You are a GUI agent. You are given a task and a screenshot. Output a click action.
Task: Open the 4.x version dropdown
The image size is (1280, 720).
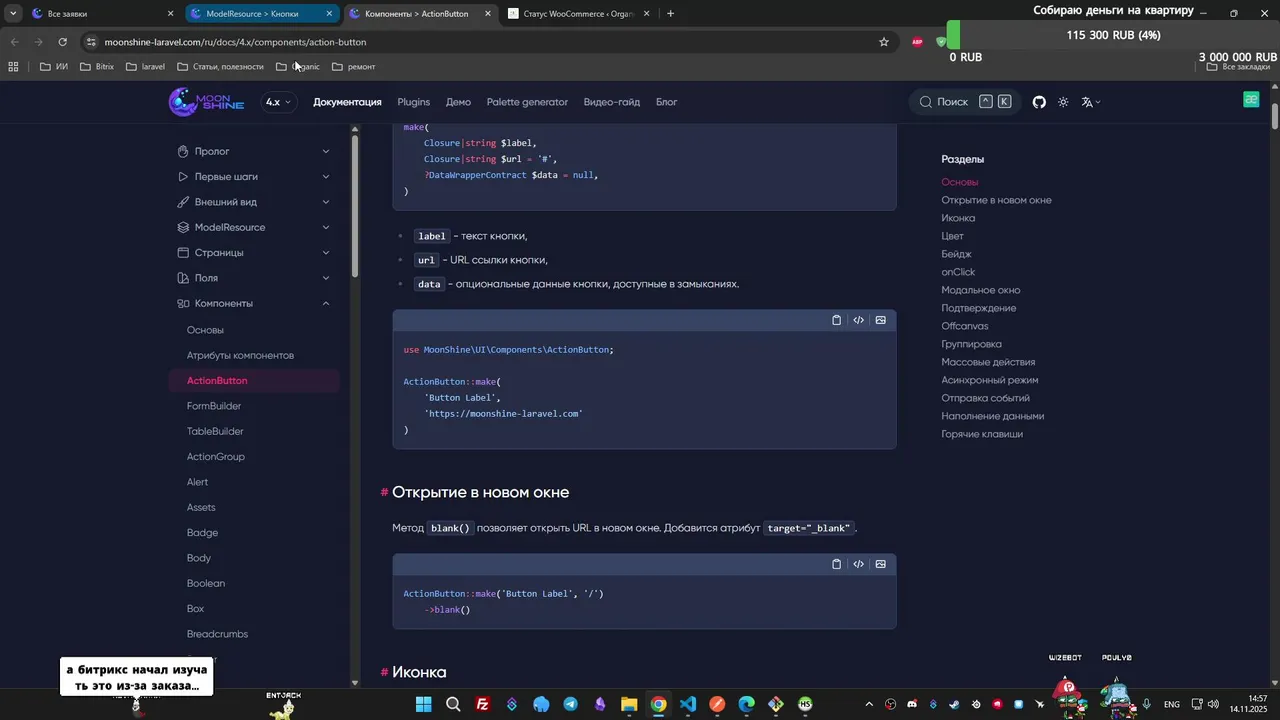point(279,102)
